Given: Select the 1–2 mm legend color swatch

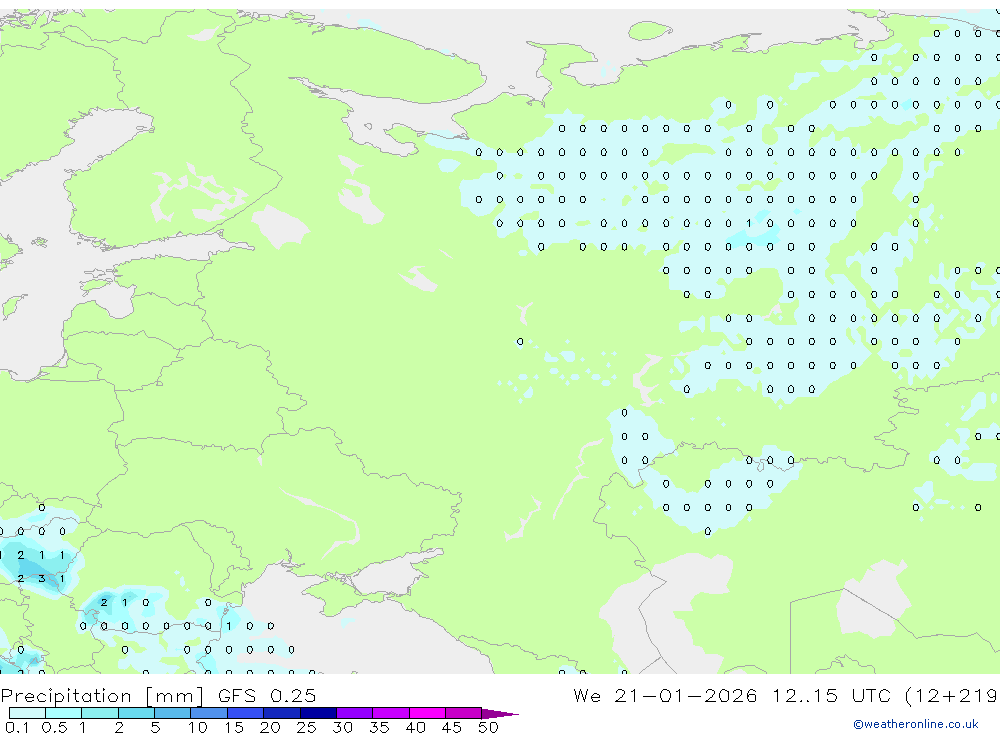Looking at the screenshot, I should tap(100, 713).
